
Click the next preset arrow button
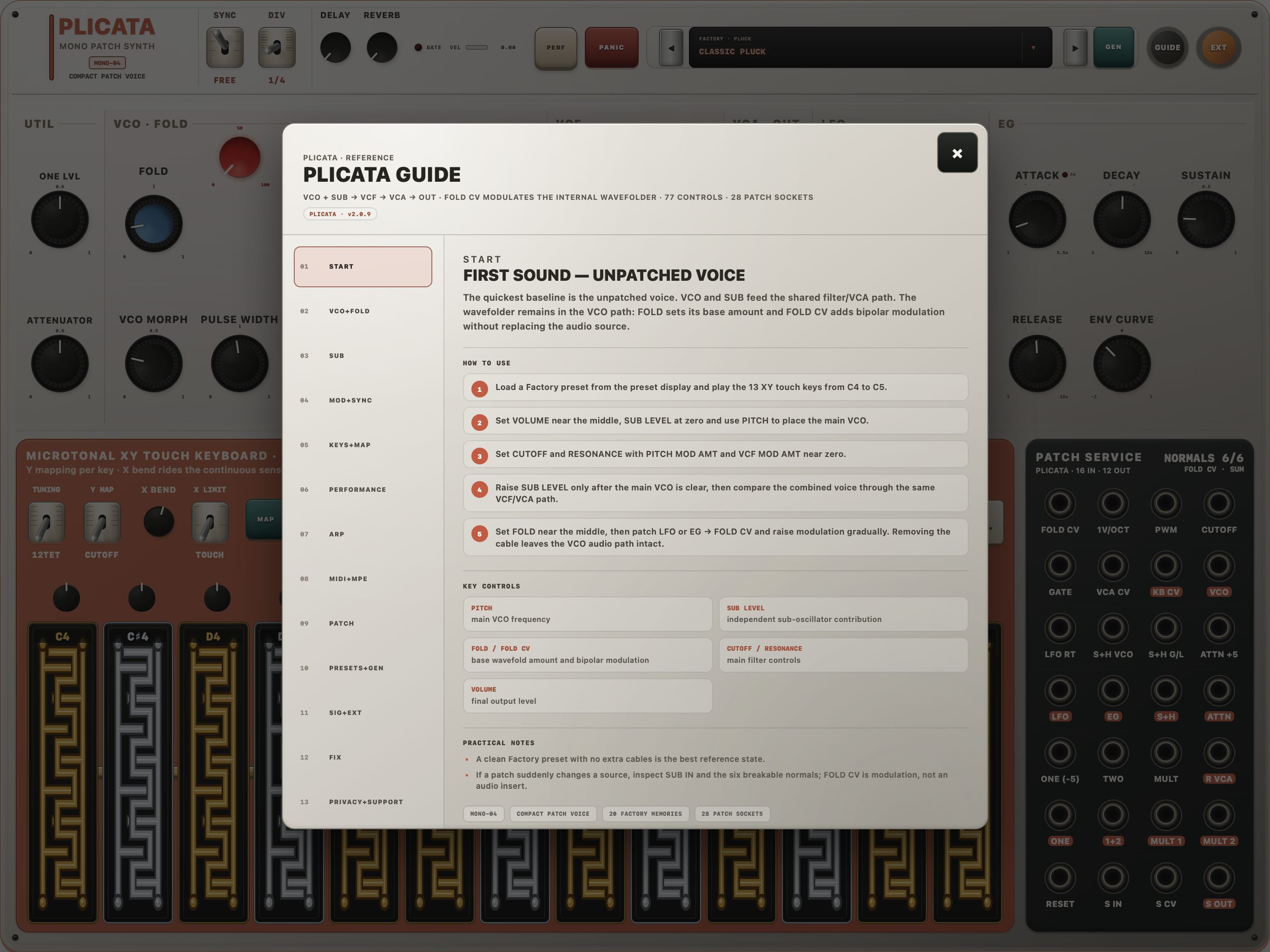click(1075, 48)
